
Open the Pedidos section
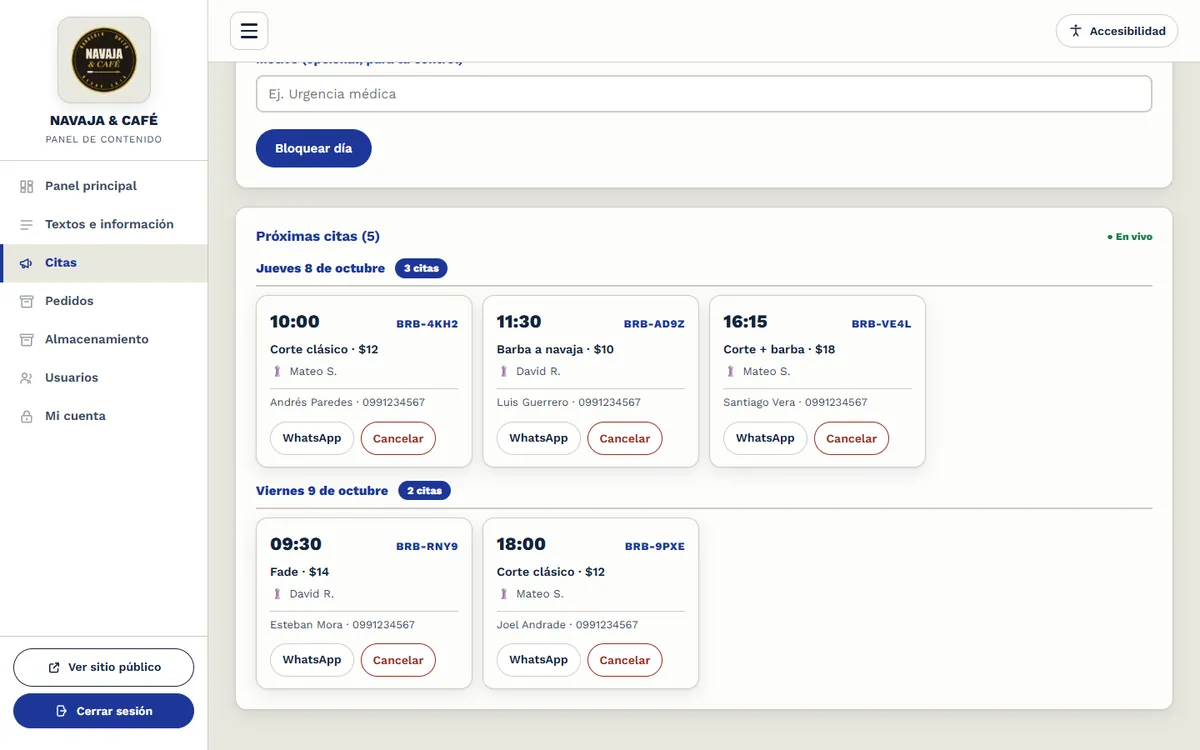tap(104, 301)
